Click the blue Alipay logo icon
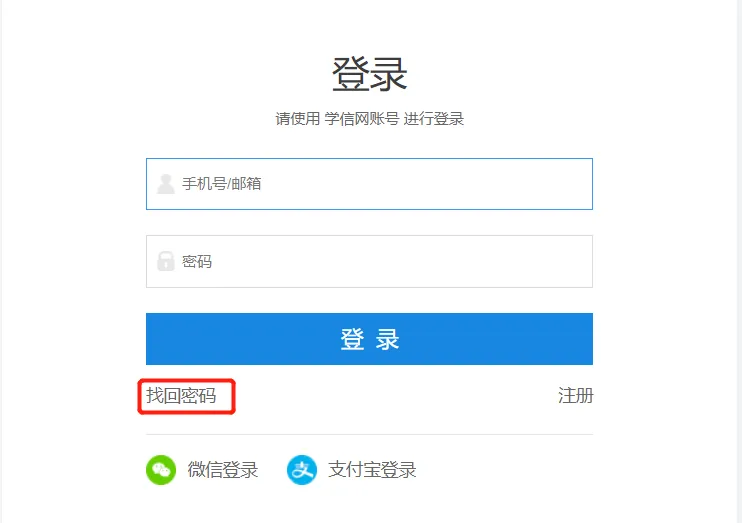742x523 pixels. (x=302, y=470)
